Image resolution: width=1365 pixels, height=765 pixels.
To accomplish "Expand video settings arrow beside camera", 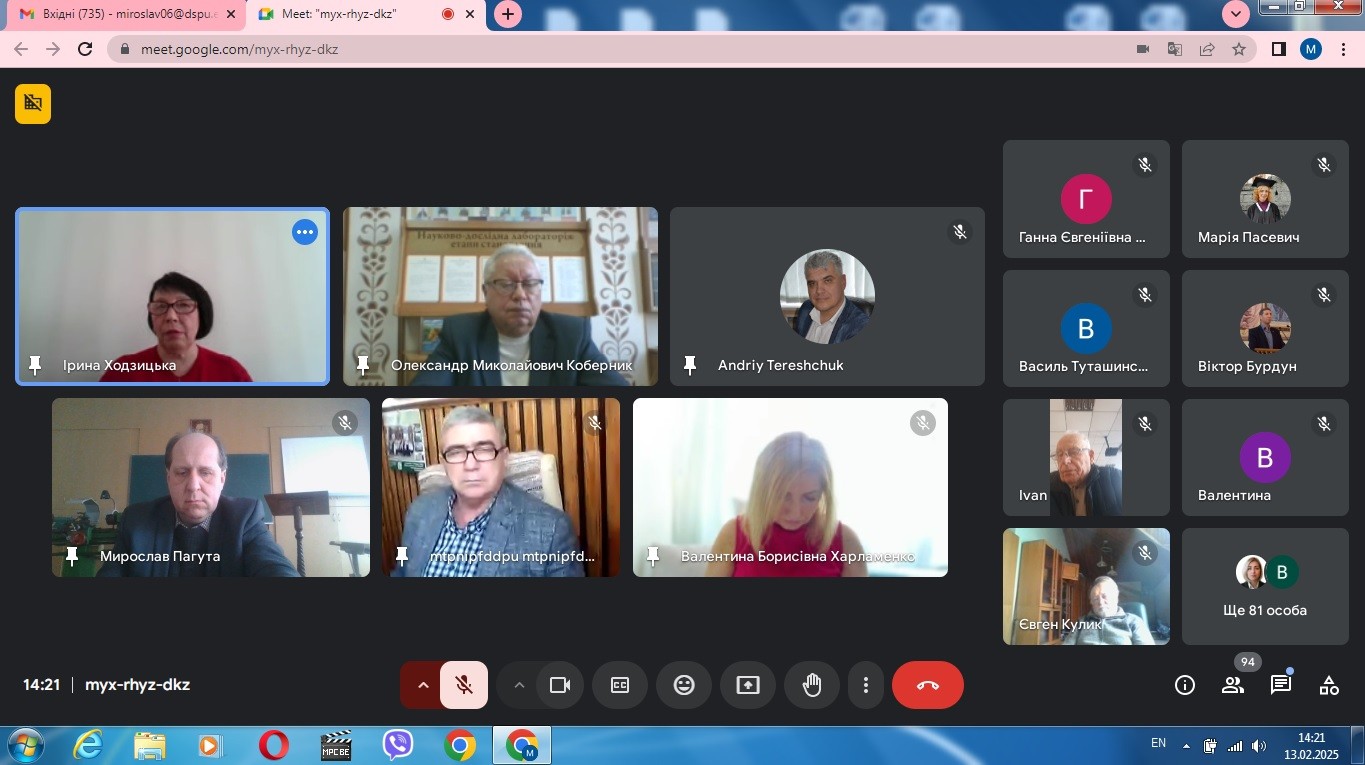I will pyautogui.click(x=518, y=685).
